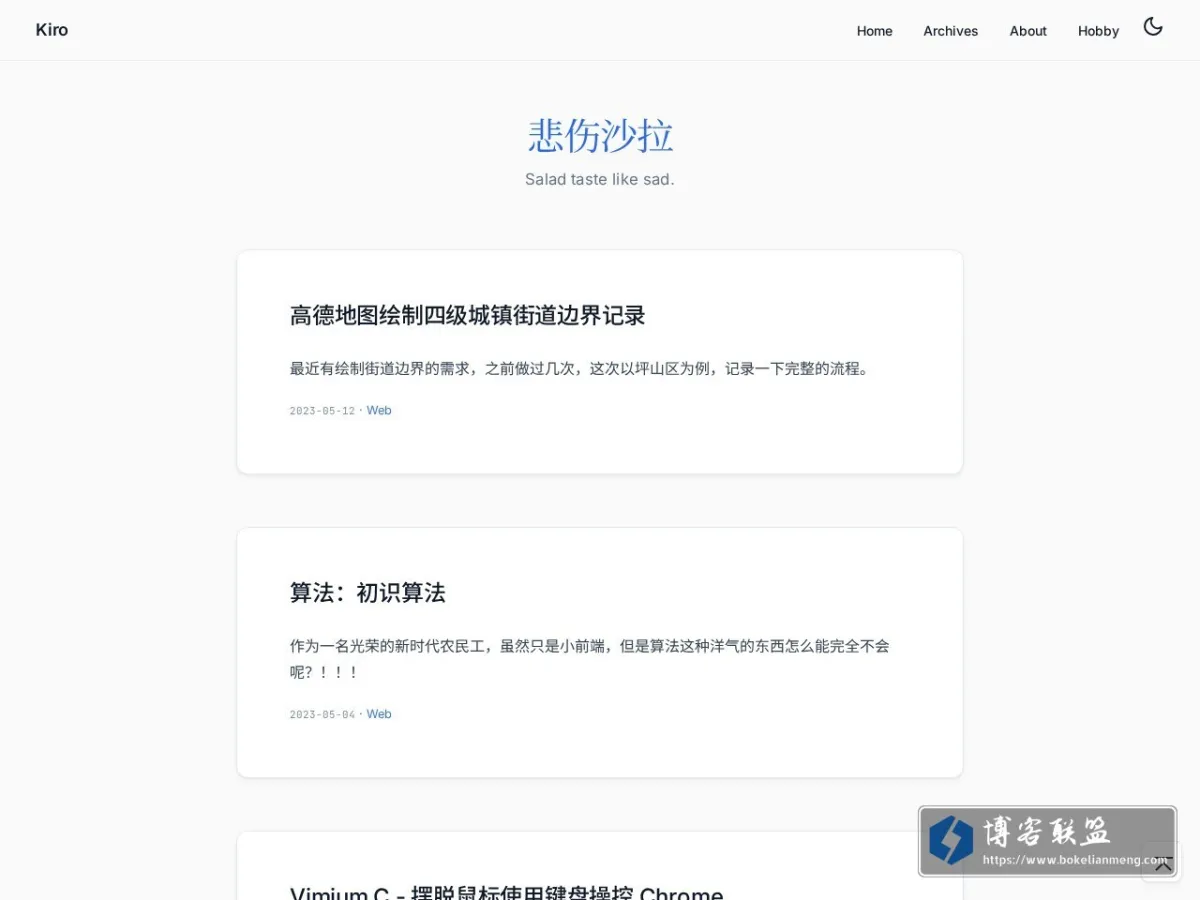1200x900 pixels.
Task: Click excerpt starting 作为一名光荣的新时代农民工
Action: [589, 659]
